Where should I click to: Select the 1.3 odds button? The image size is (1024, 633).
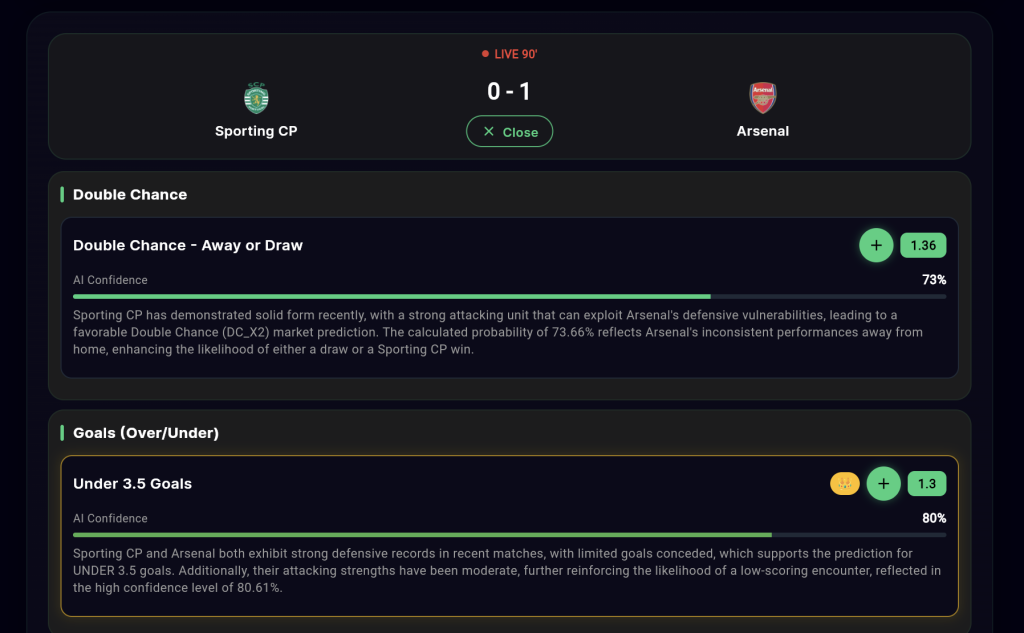coord(927,484)
